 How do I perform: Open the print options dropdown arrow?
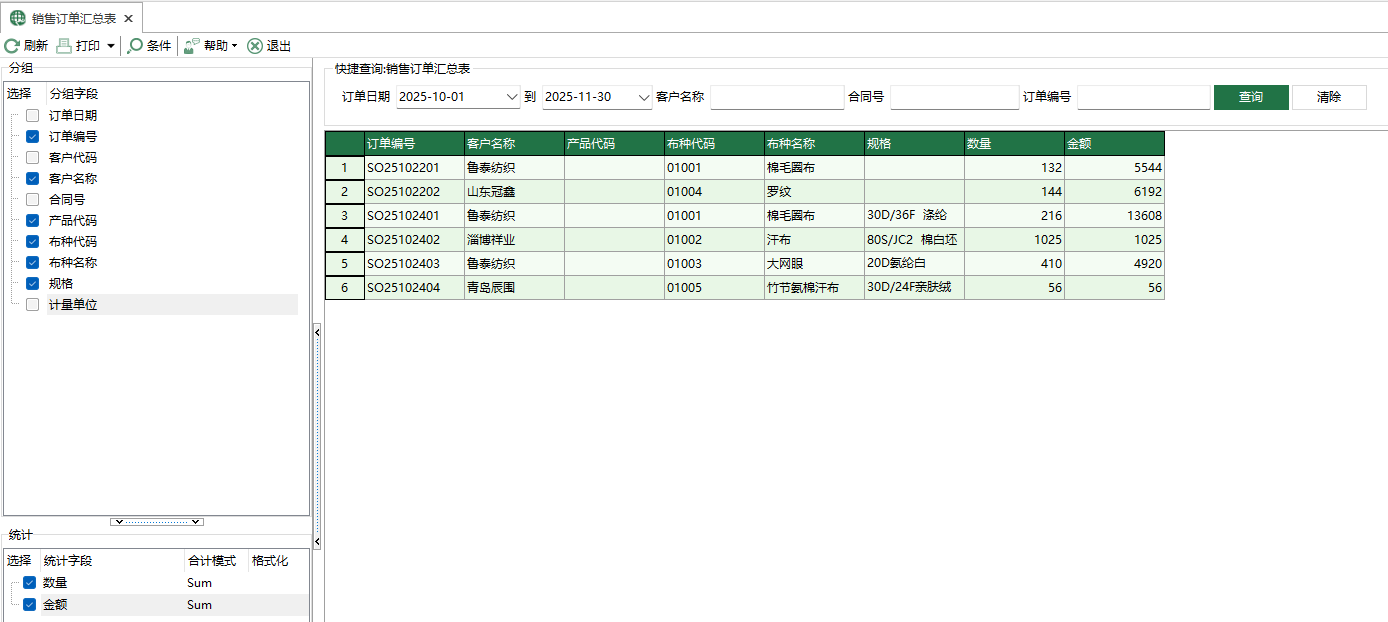[x=110, y=45]
